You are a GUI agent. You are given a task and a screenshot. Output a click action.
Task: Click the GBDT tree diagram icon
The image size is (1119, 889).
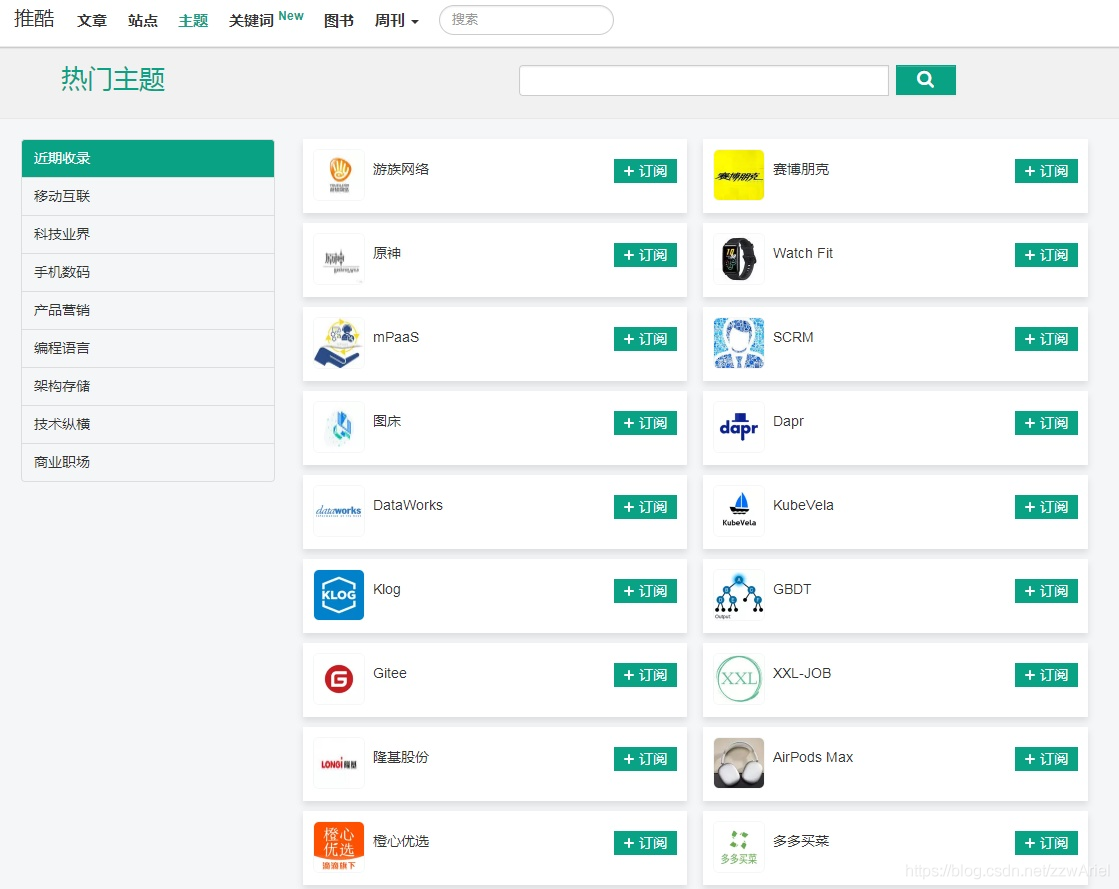tap(739, 595)
